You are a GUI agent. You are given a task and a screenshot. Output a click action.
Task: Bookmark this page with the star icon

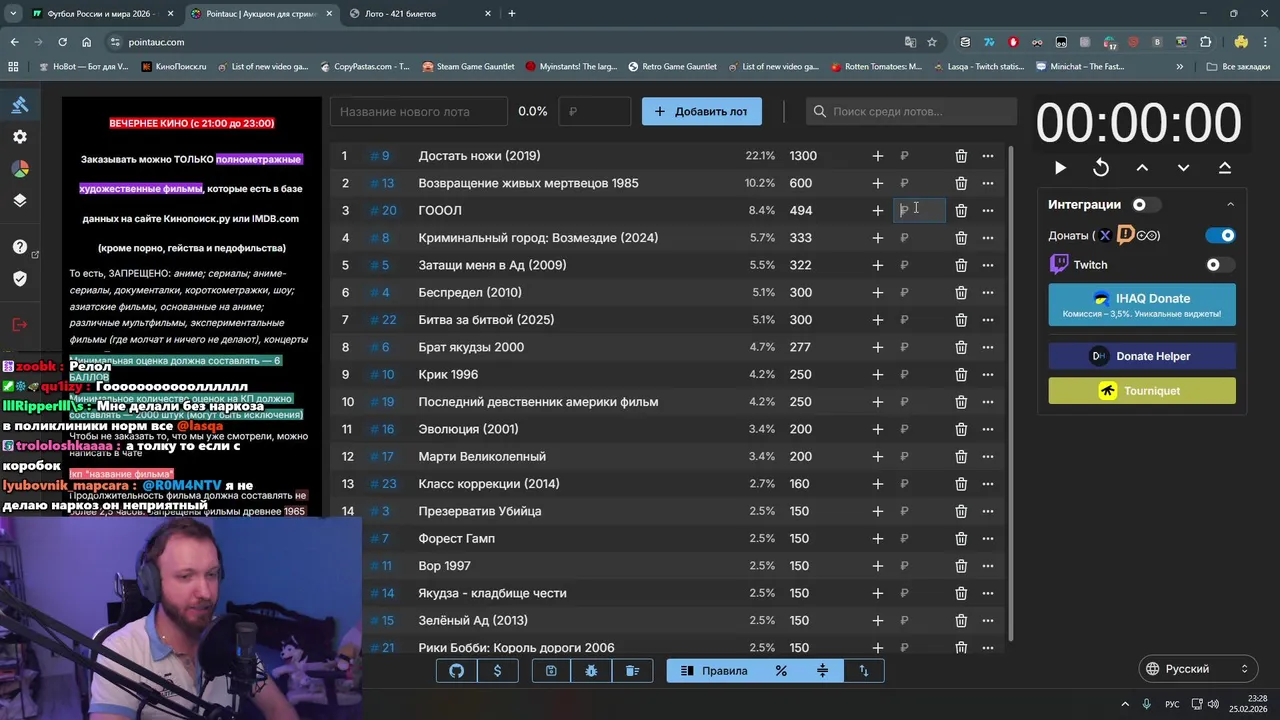[932, 42]
